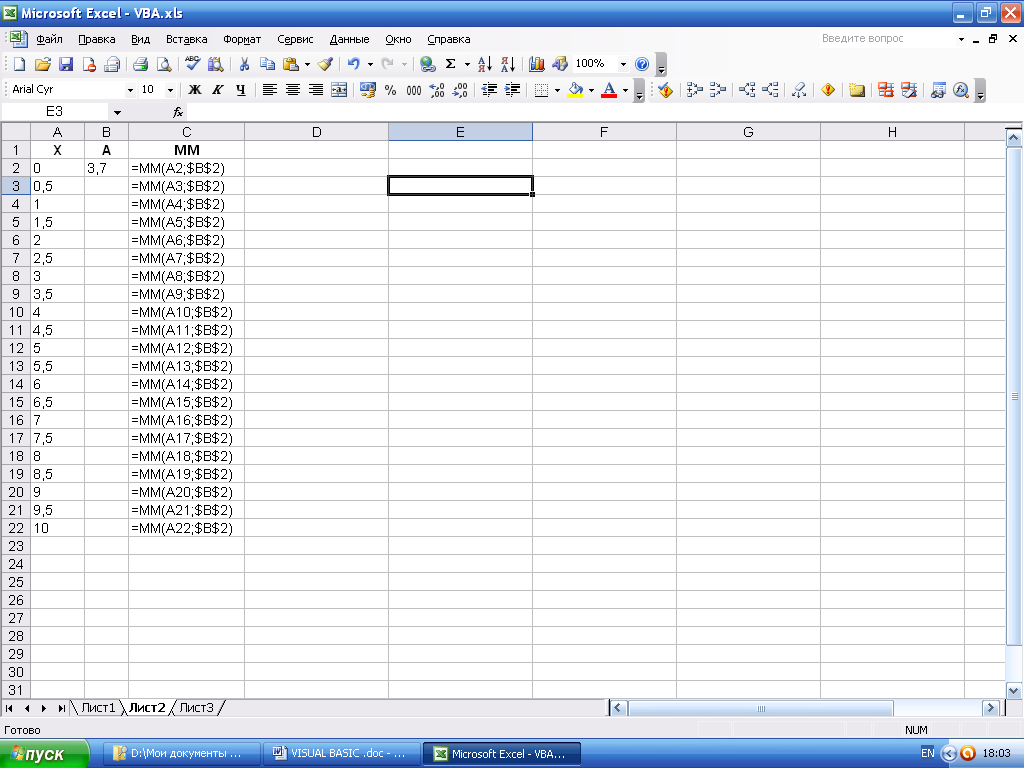
Task: Remove all auditing arrows
Action: click(799, 90)
